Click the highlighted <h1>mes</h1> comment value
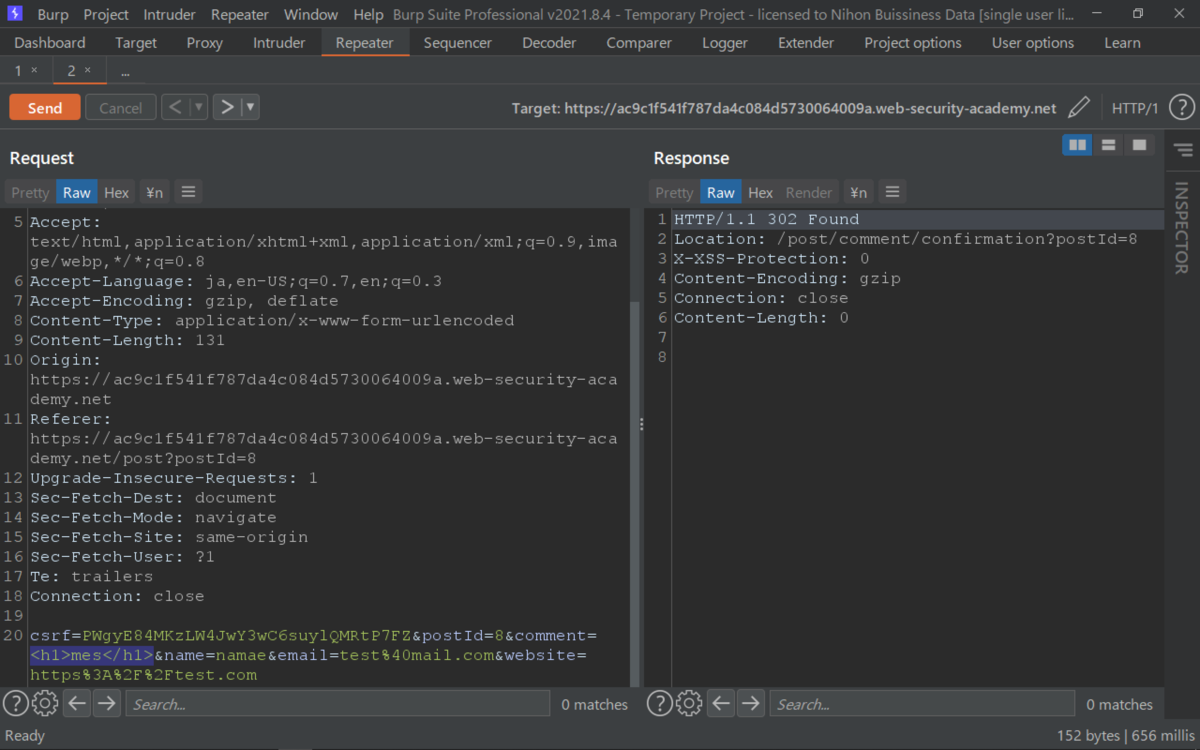 (92, 655)
